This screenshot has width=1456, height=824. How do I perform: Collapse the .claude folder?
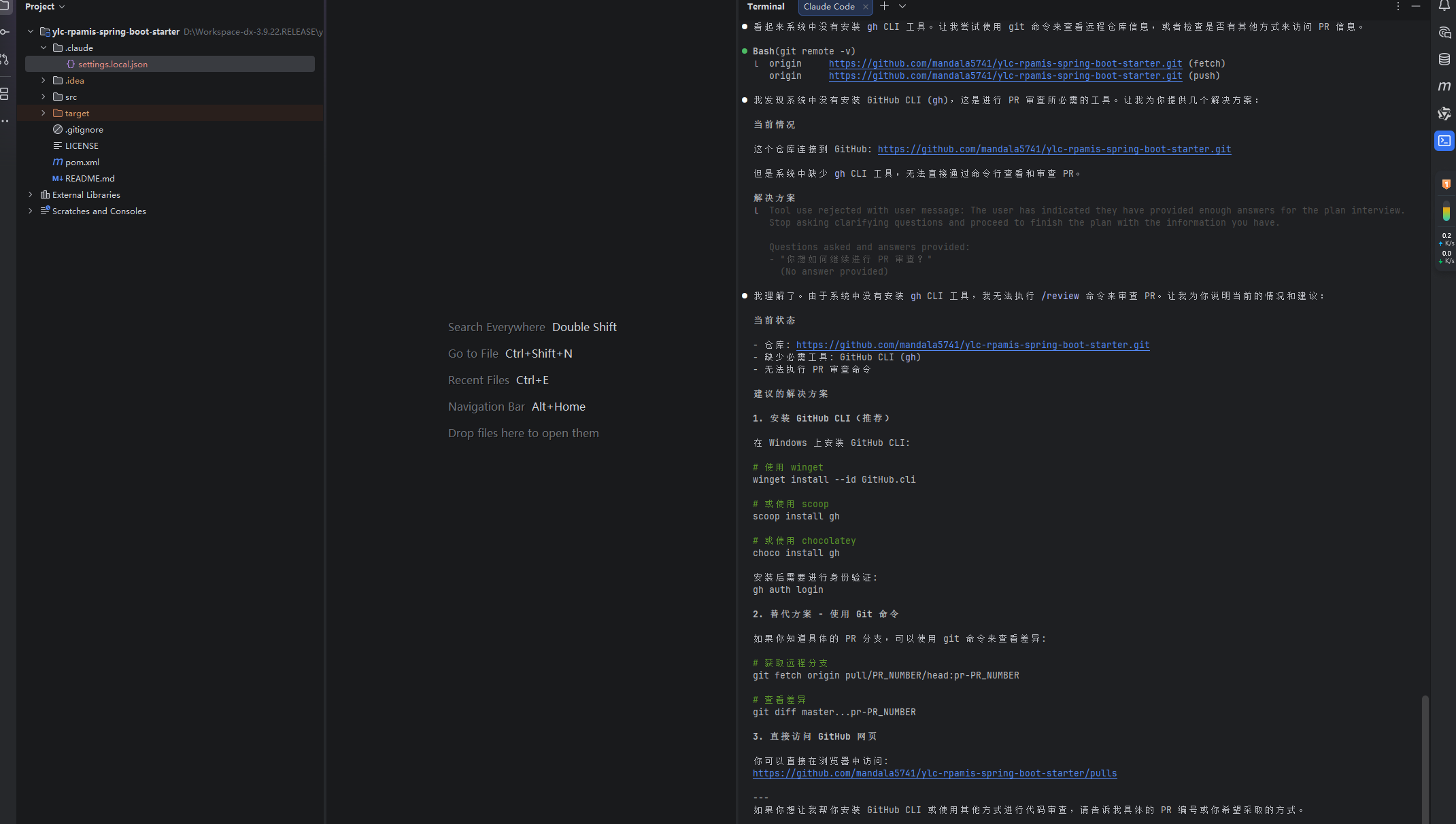(x=44, y=48)
